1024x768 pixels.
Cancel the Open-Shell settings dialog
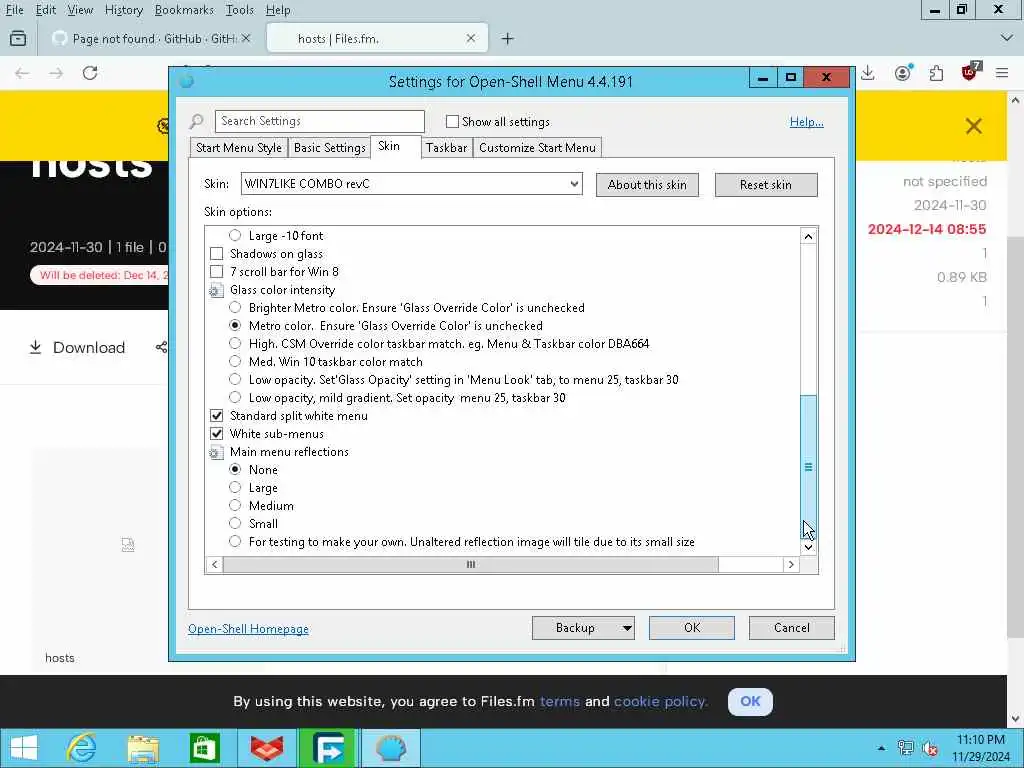(792, 628)
